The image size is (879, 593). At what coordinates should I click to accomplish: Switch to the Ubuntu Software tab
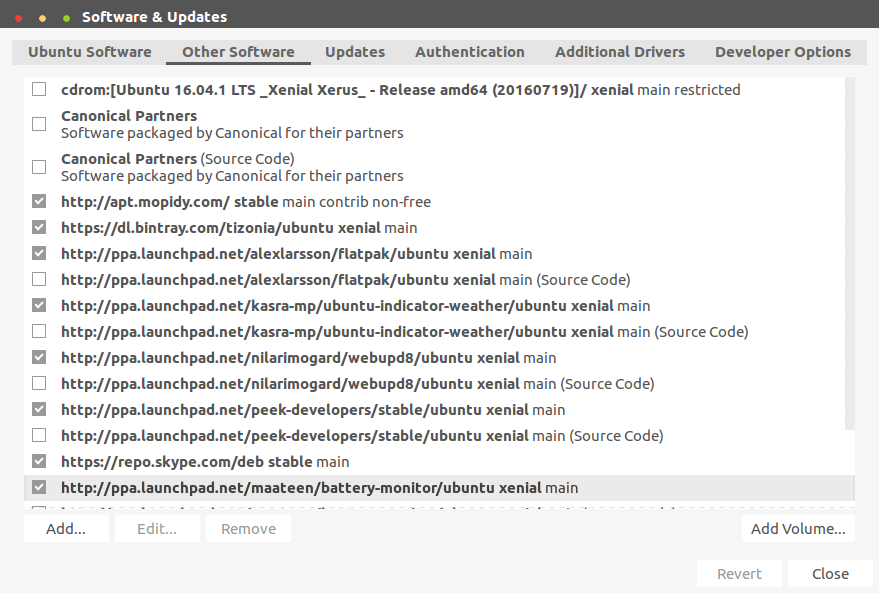90,52
